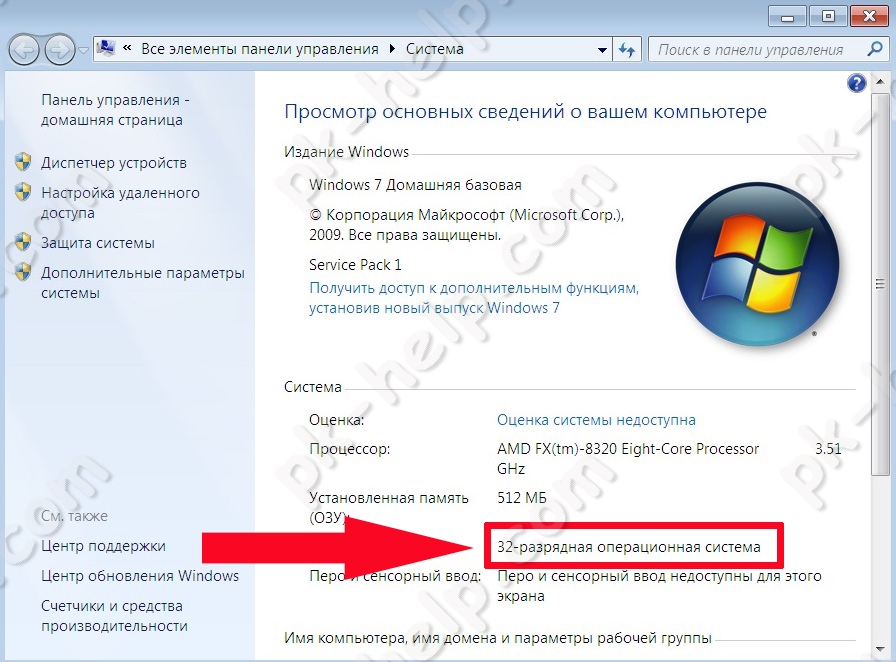Click shield icon beside 'Дополнительные параметры системы'
Viewport: 896px width, 662px height.
coord(23,272)
